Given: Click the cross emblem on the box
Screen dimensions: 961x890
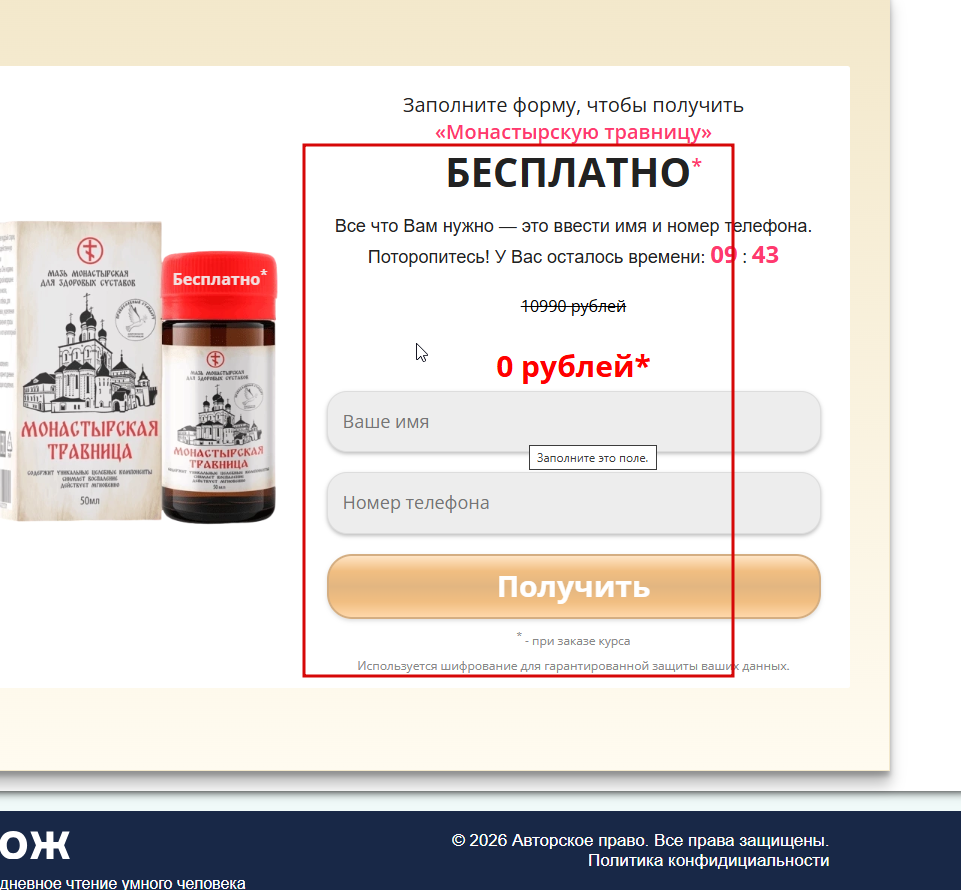Looking at the screenshot, I should click(x=90, y=250).
